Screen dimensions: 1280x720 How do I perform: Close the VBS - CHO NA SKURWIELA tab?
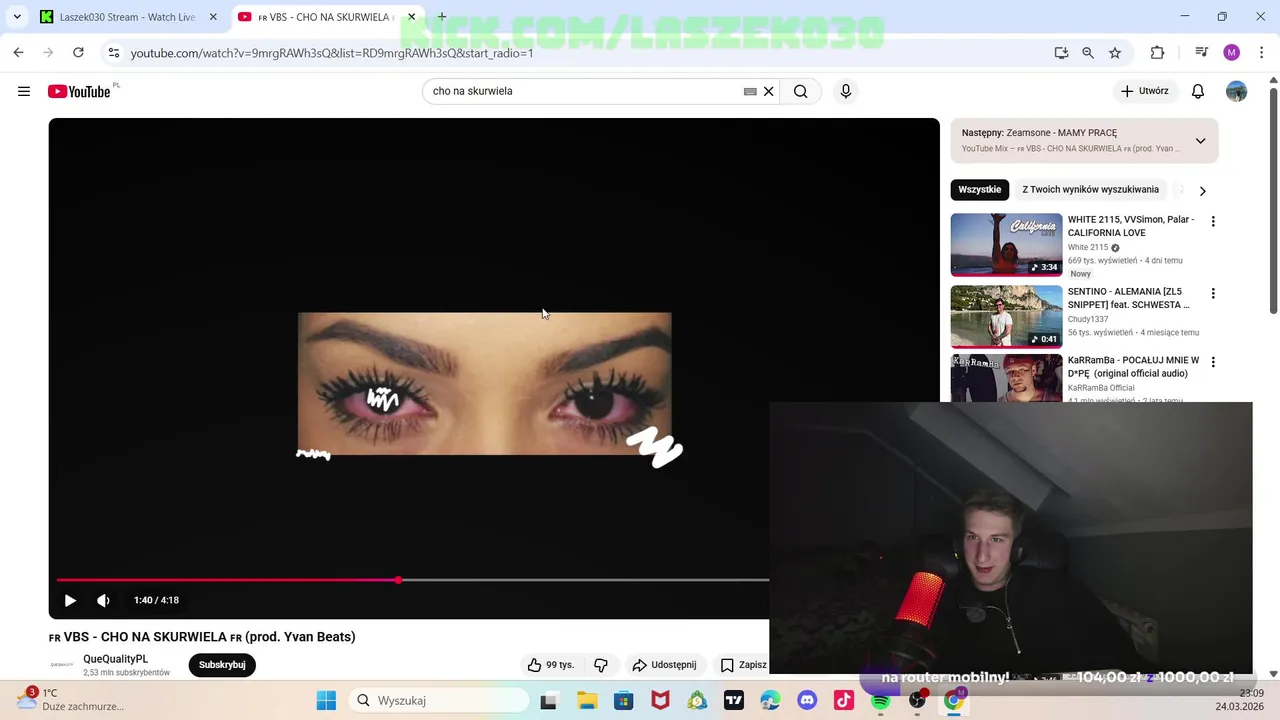(411, 17)
